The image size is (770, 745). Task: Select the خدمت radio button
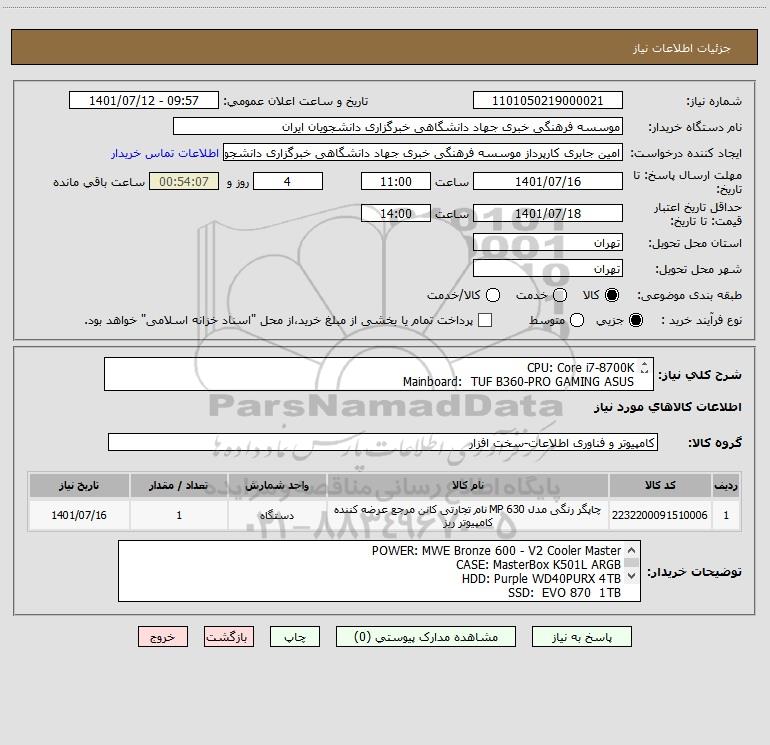click(x=560, y=295)
